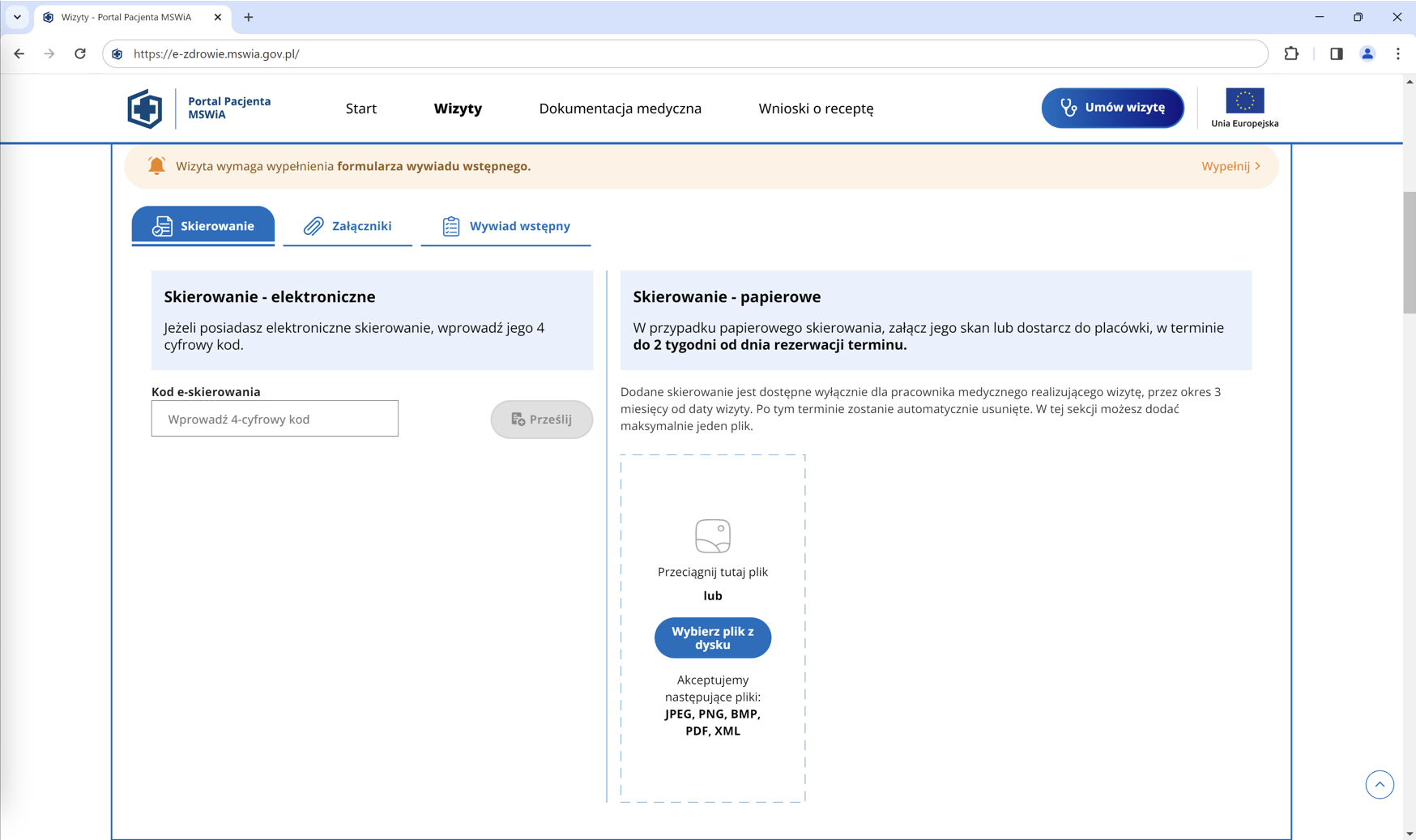Click the Portal Pacjenta MSWiA logo

click(x=145, y=109)
